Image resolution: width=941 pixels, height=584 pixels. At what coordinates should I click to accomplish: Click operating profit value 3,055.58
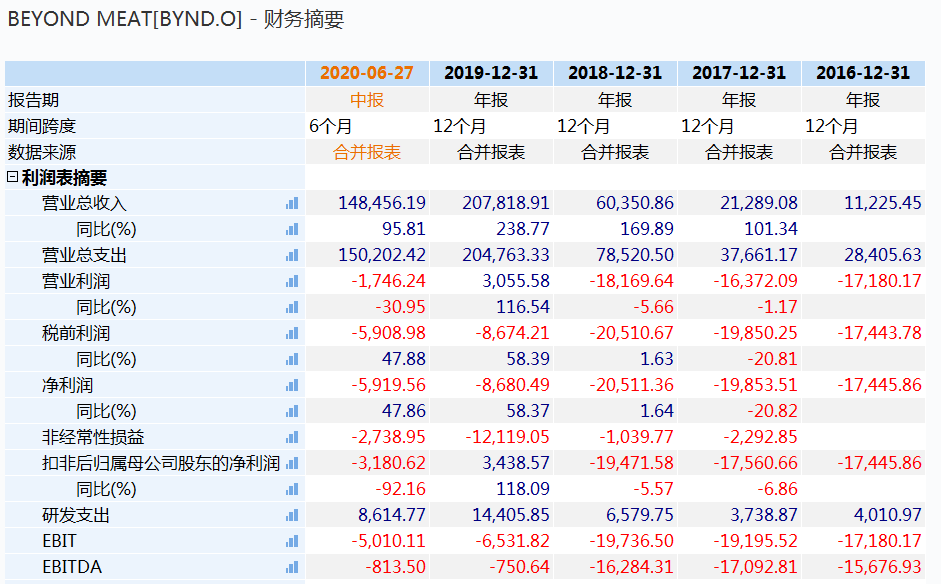coord(516,281)
